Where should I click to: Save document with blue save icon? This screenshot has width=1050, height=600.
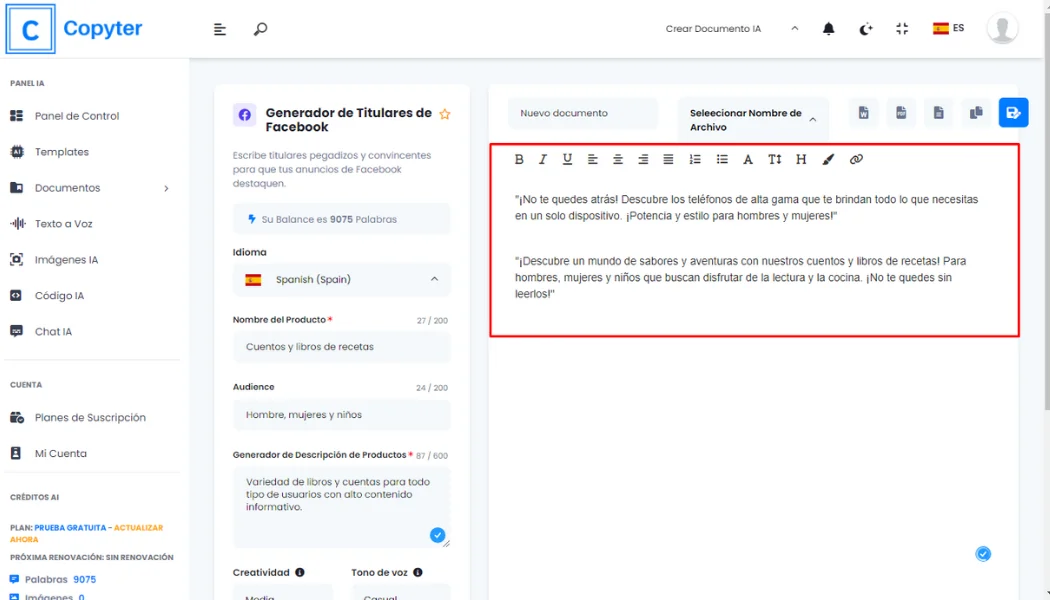1013,113
